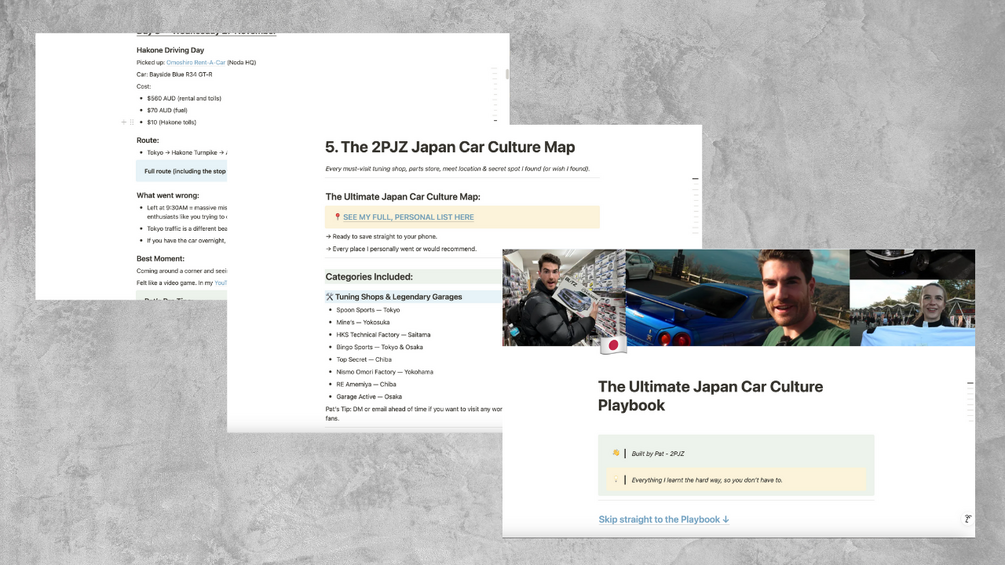Screen dimensions: 1005x565
Task: Click the waving hand emoji by Built by Pat
Action: pos(616,453)
